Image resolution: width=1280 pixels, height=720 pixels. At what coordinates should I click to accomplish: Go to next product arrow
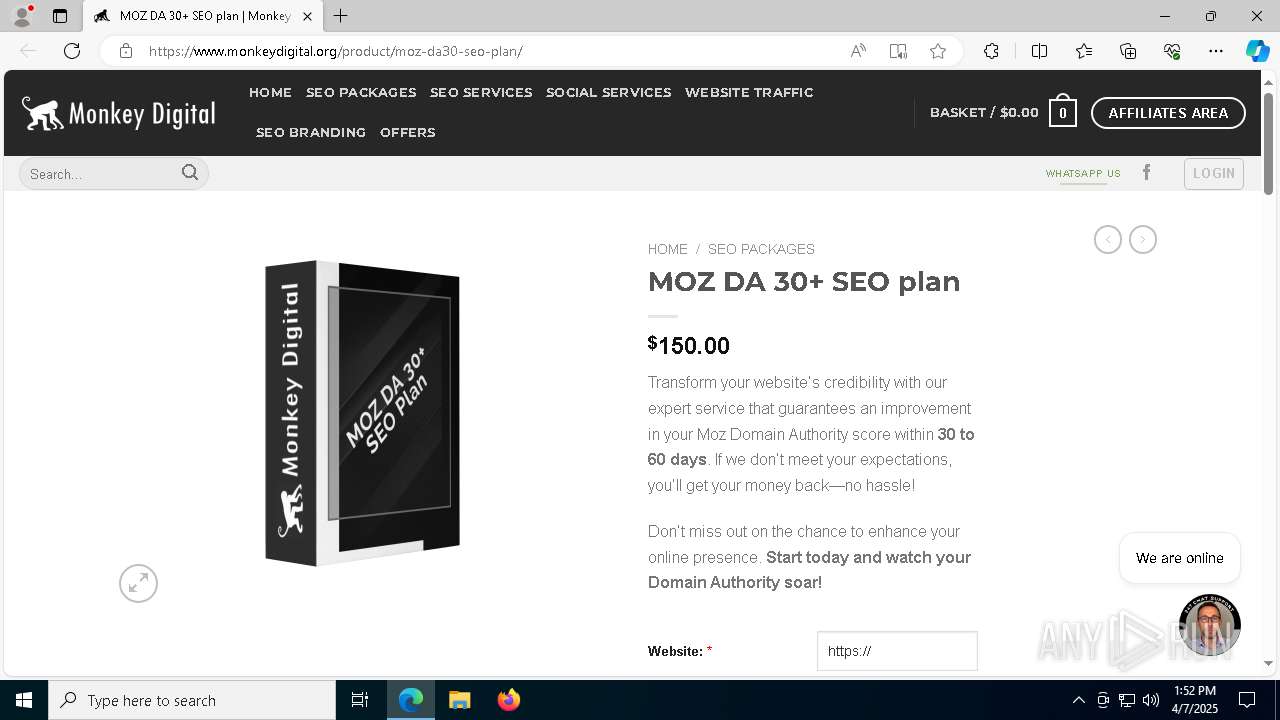[1143, 240]
